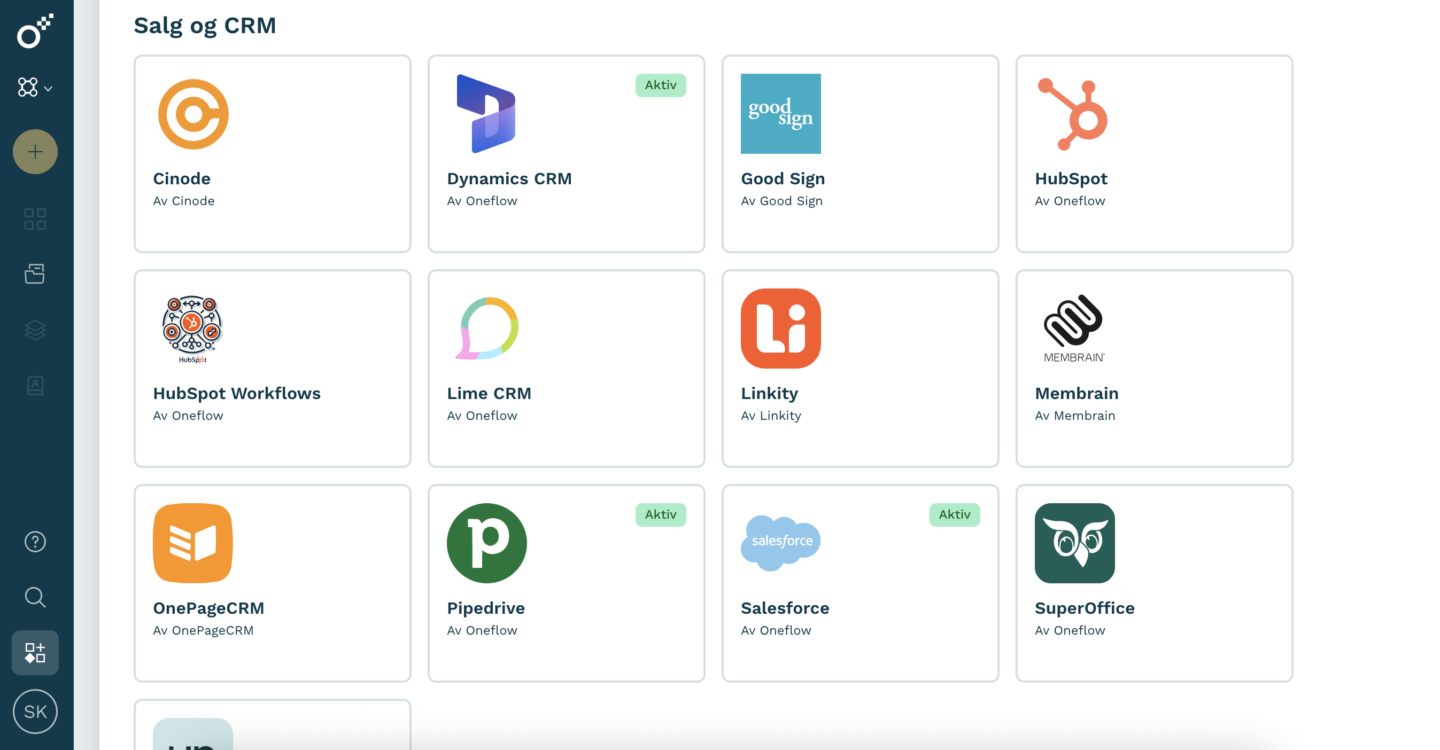1440x750 pixels.
Task: Open the SK profile avatar
Action: point(35,711)
